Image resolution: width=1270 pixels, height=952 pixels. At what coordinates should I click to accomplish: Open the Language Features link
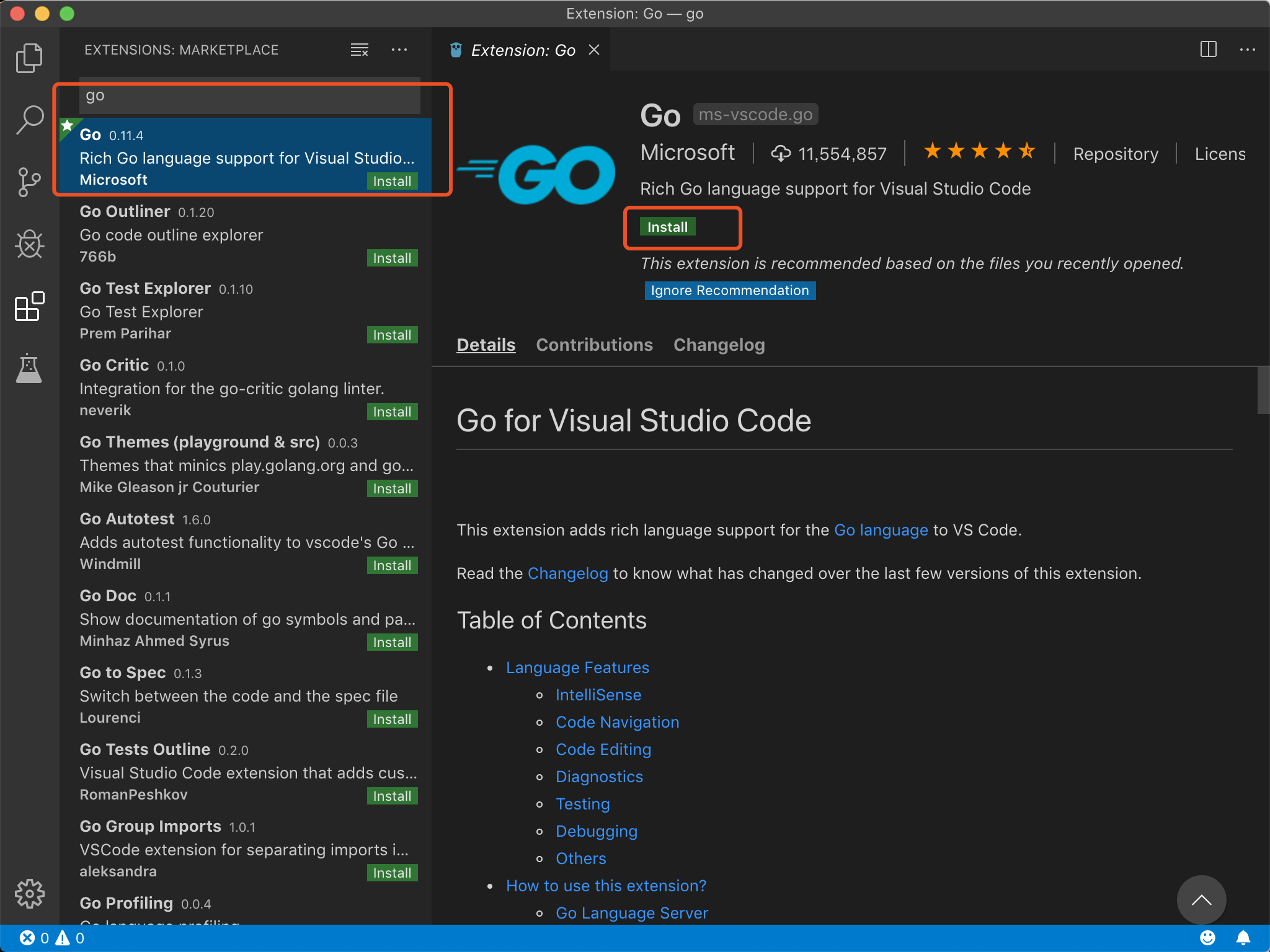[x=577, y=668]
